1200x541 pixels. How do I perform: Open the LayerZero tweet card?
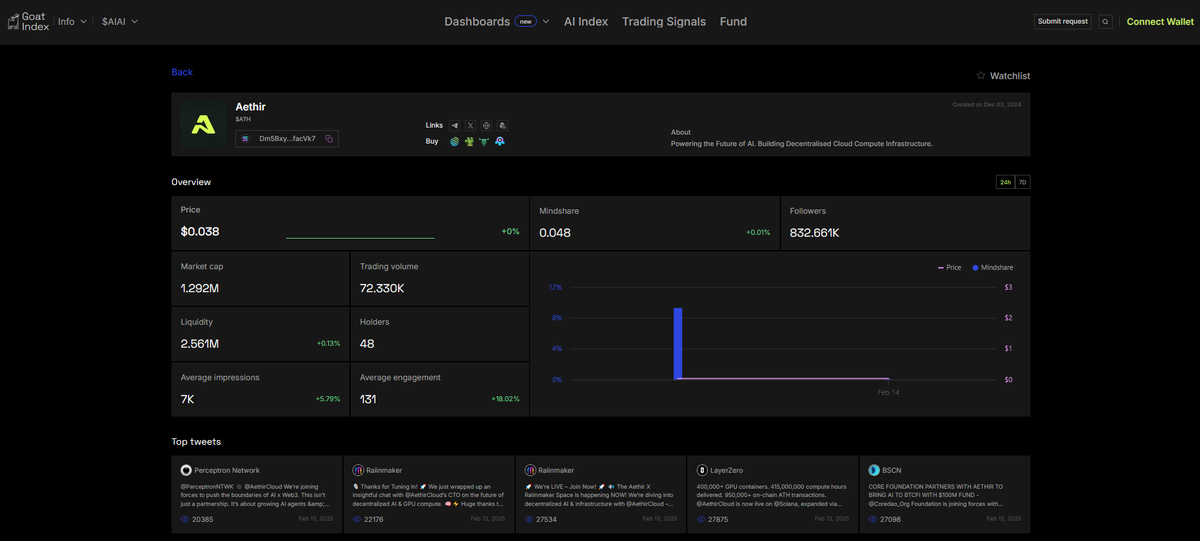pos(772,494)
